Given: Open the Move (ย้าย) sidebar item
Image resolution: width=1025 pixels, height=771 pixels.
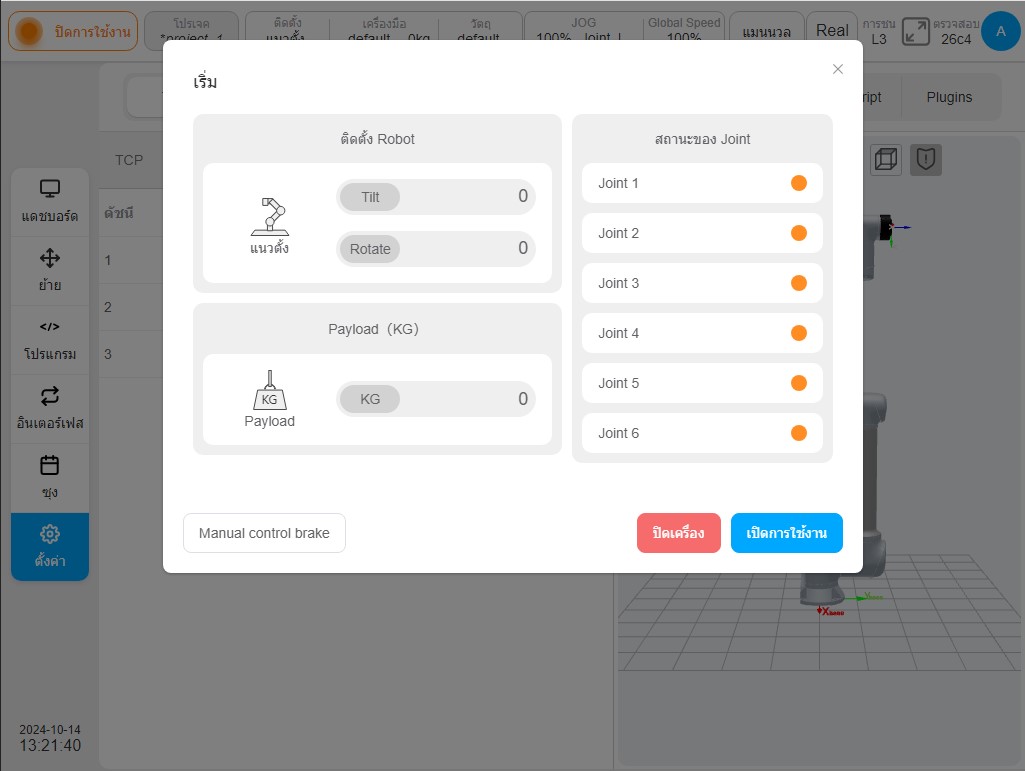Looking at the screenshot, I should click(x=50, y=270).
